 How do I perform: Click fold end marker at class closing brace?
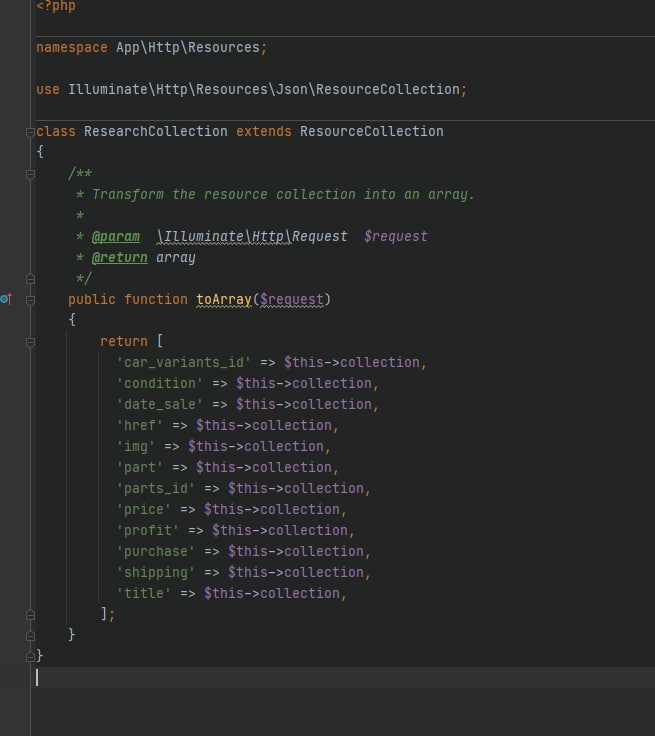click(x=30, y=657)
